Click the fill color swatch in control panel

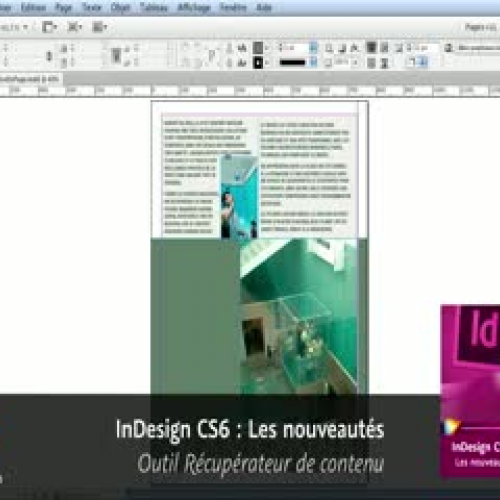pyautogui.click(x=258, y=48)
